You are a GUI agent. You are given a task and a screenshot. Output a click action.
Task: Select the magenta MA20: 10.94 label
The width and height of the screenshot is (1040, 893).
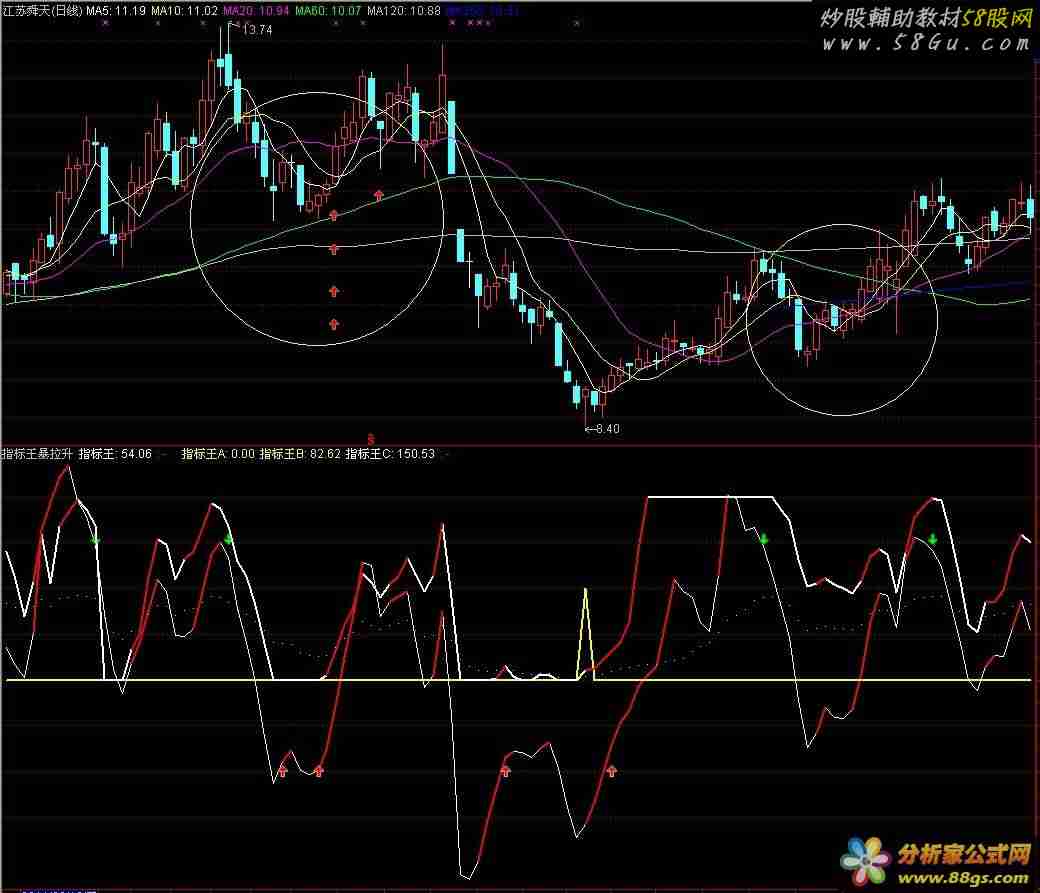256,11
